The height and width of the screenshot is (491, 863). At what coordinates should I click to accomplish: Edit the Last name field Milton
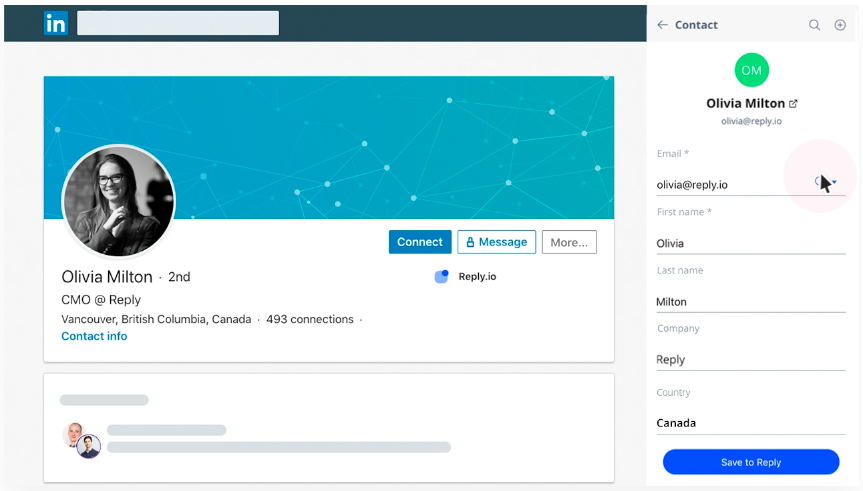[751, 302]
